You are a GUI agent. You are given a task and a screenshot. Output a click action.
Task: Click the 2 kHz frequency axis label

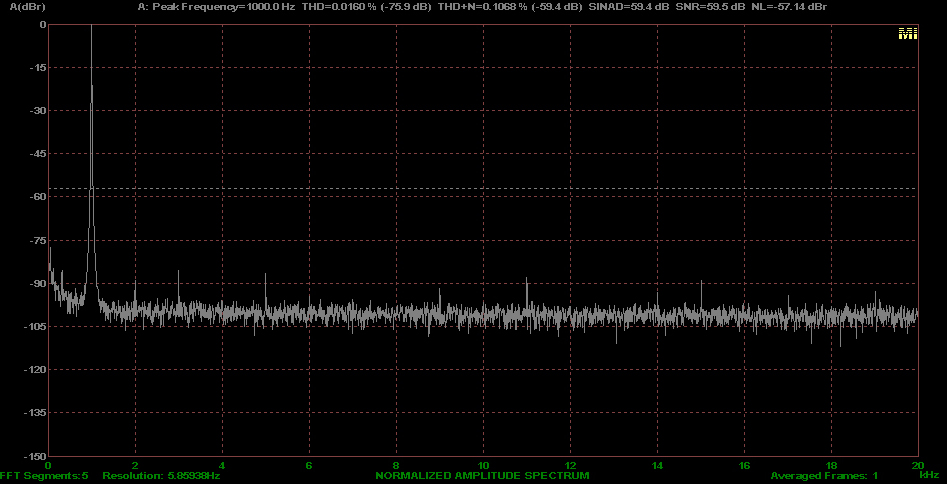pos(135,465)
